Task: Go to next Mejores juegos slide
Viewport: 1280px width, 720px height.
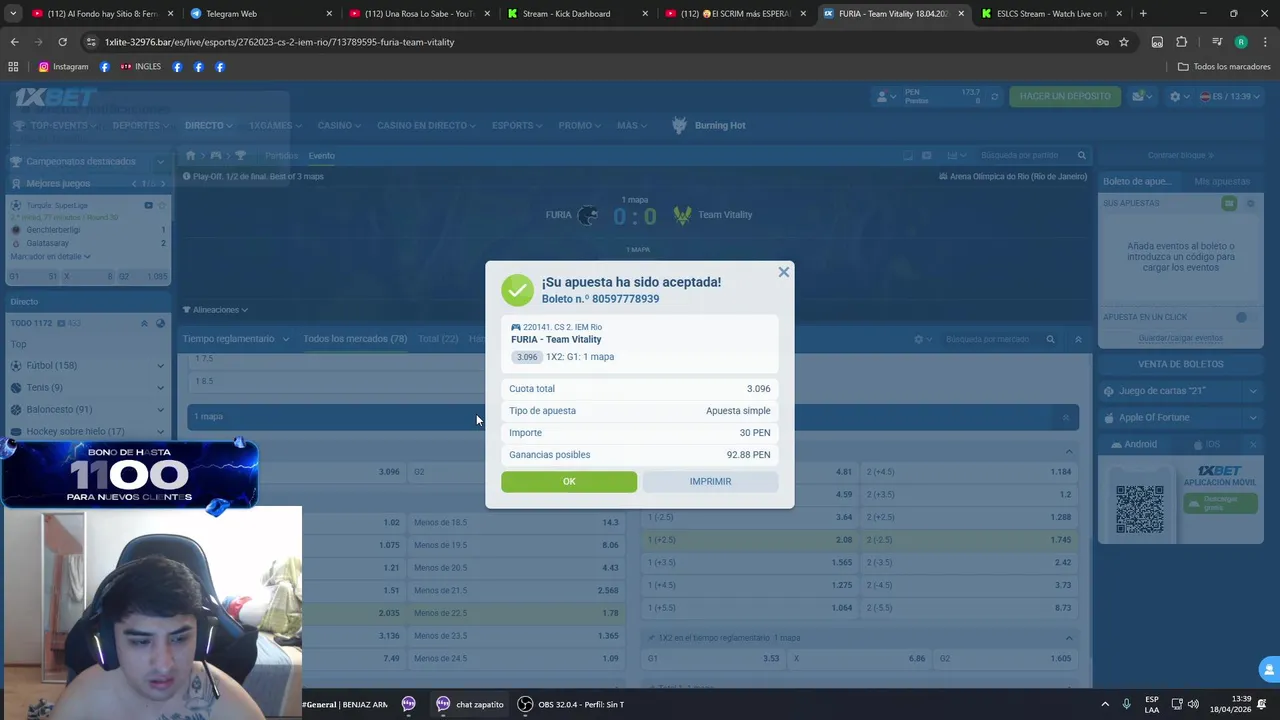Action: (x=163, y=184)
